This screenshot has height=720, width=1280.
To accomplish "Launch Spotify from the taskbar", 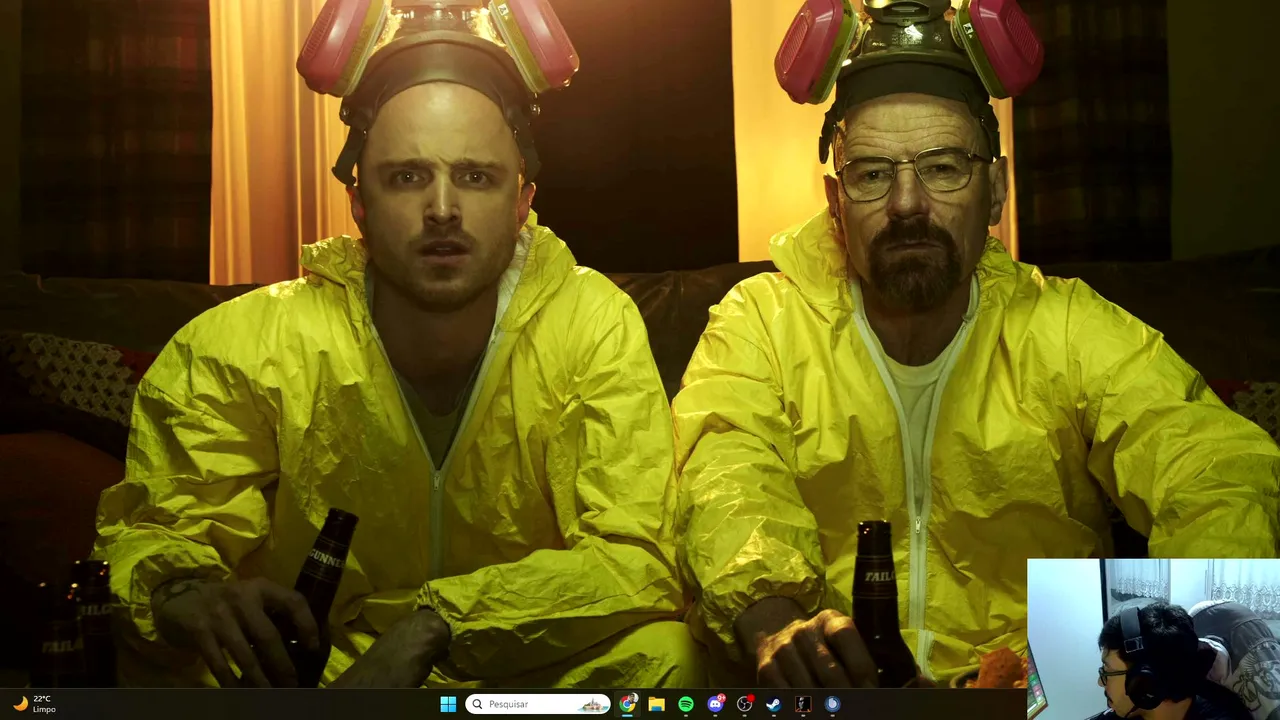I will pyautogui.click(x=686, y=704).
